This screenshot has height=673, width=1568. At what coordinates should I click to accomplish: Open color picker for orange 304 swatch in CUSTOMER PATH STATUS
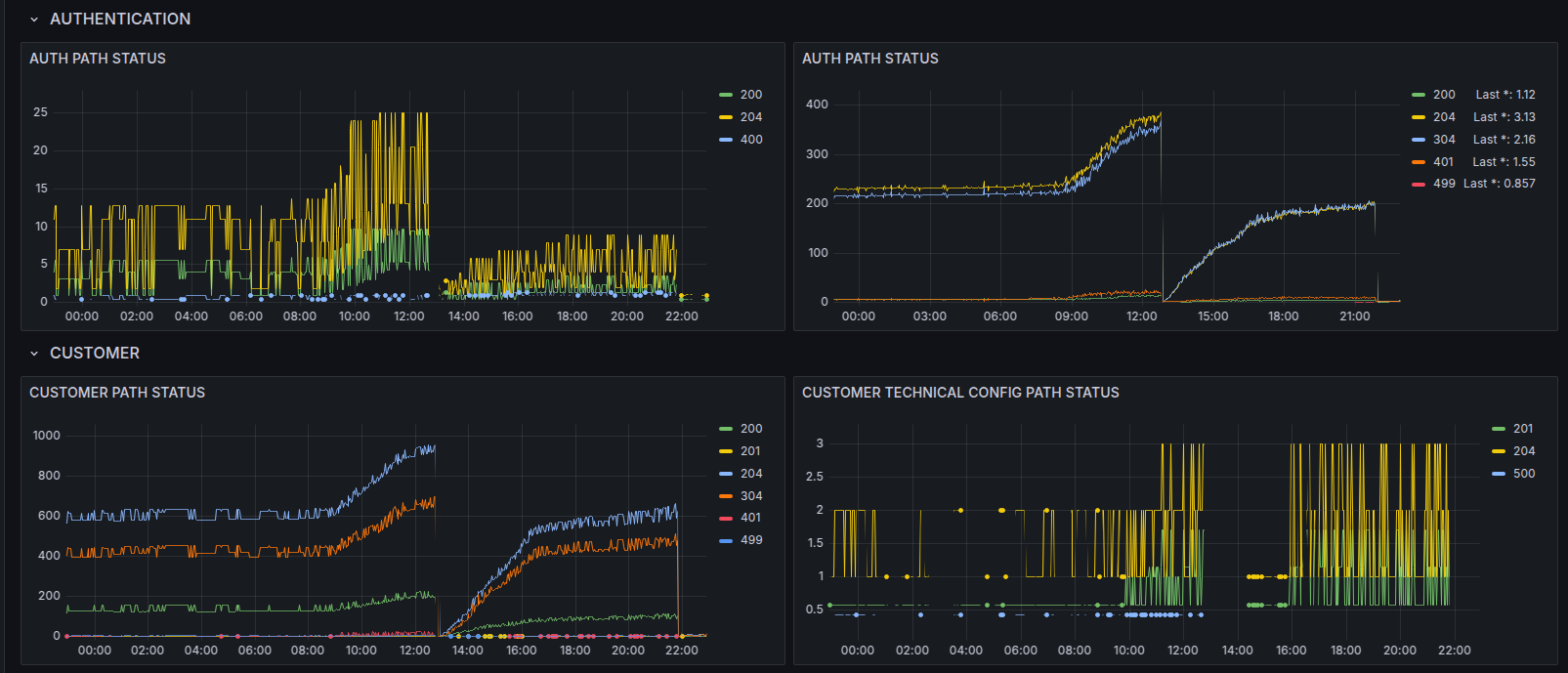[x=726, y=496]
